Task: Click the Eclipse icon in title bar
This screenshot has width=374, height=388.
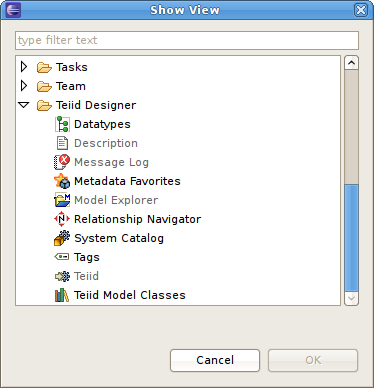Action: click(13, 10)
